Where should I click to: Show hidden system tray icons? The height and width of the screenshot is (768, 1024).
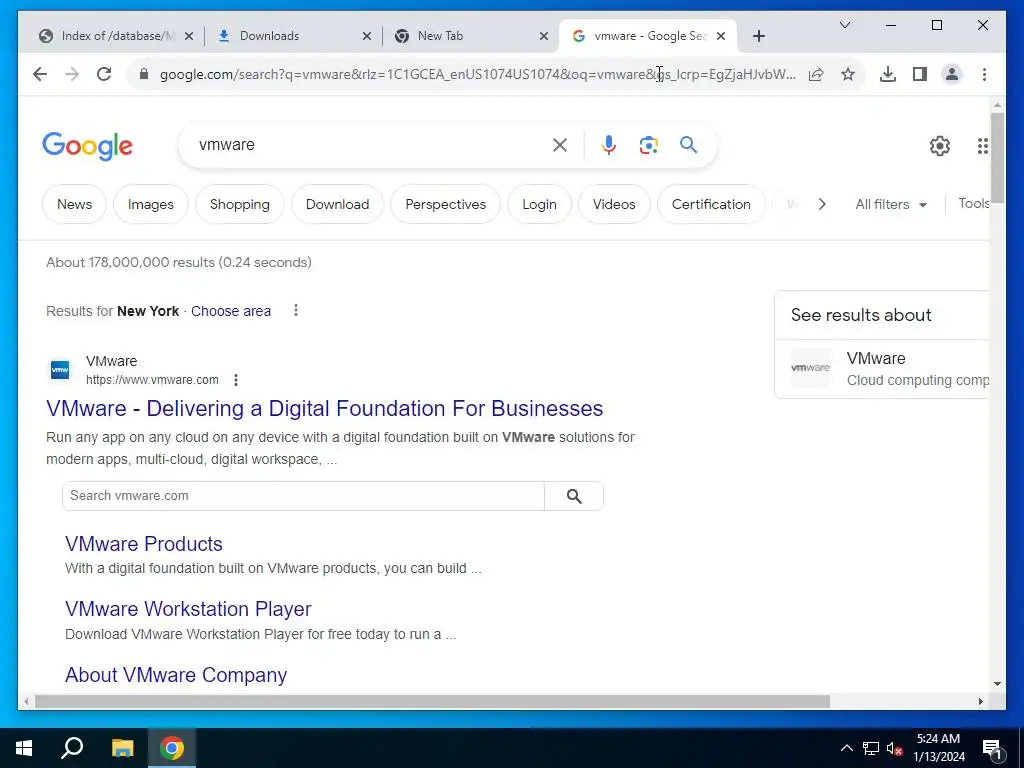tap(846, 748)
